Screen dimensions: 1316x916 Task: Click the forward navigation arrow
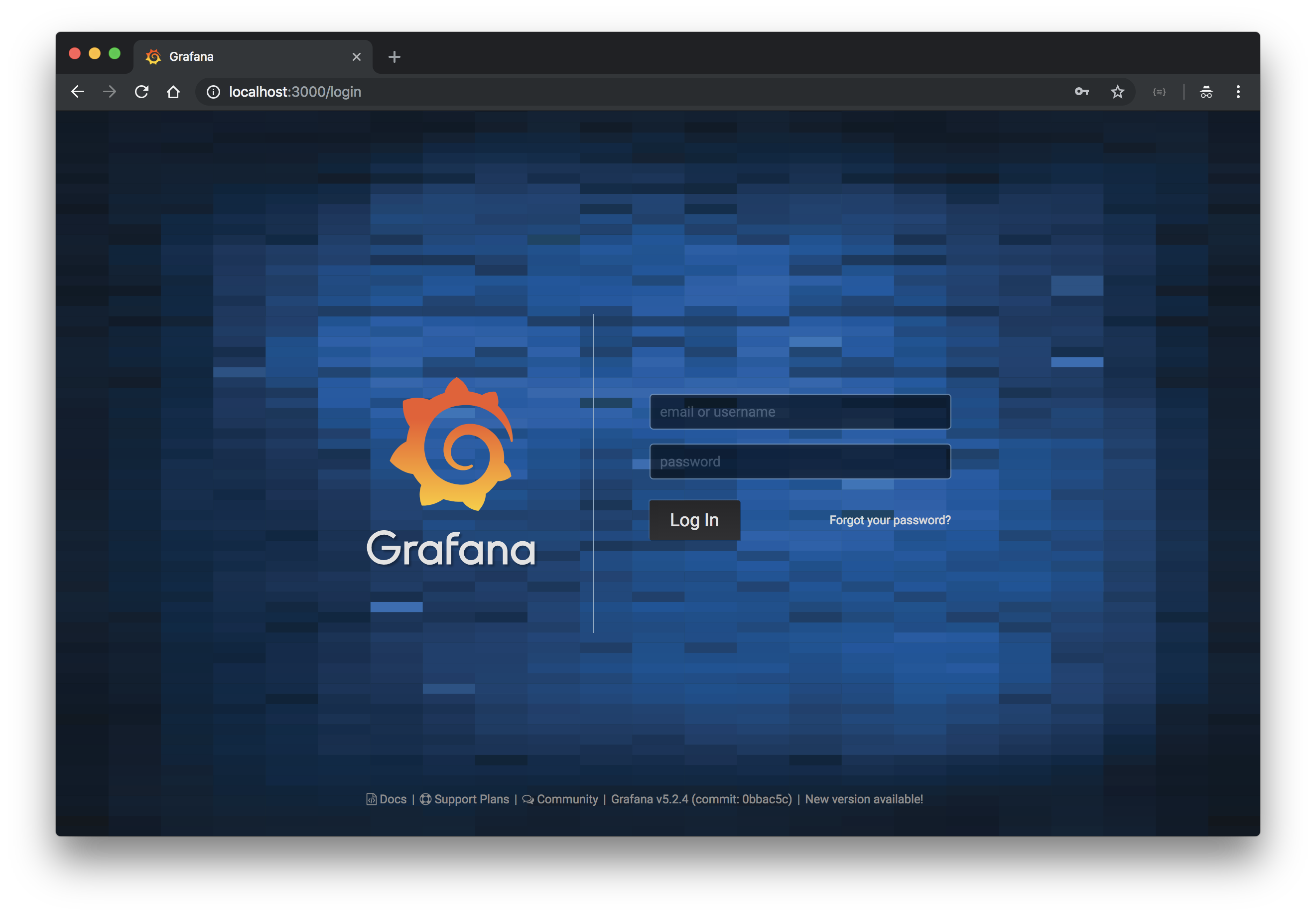(110, 92)
